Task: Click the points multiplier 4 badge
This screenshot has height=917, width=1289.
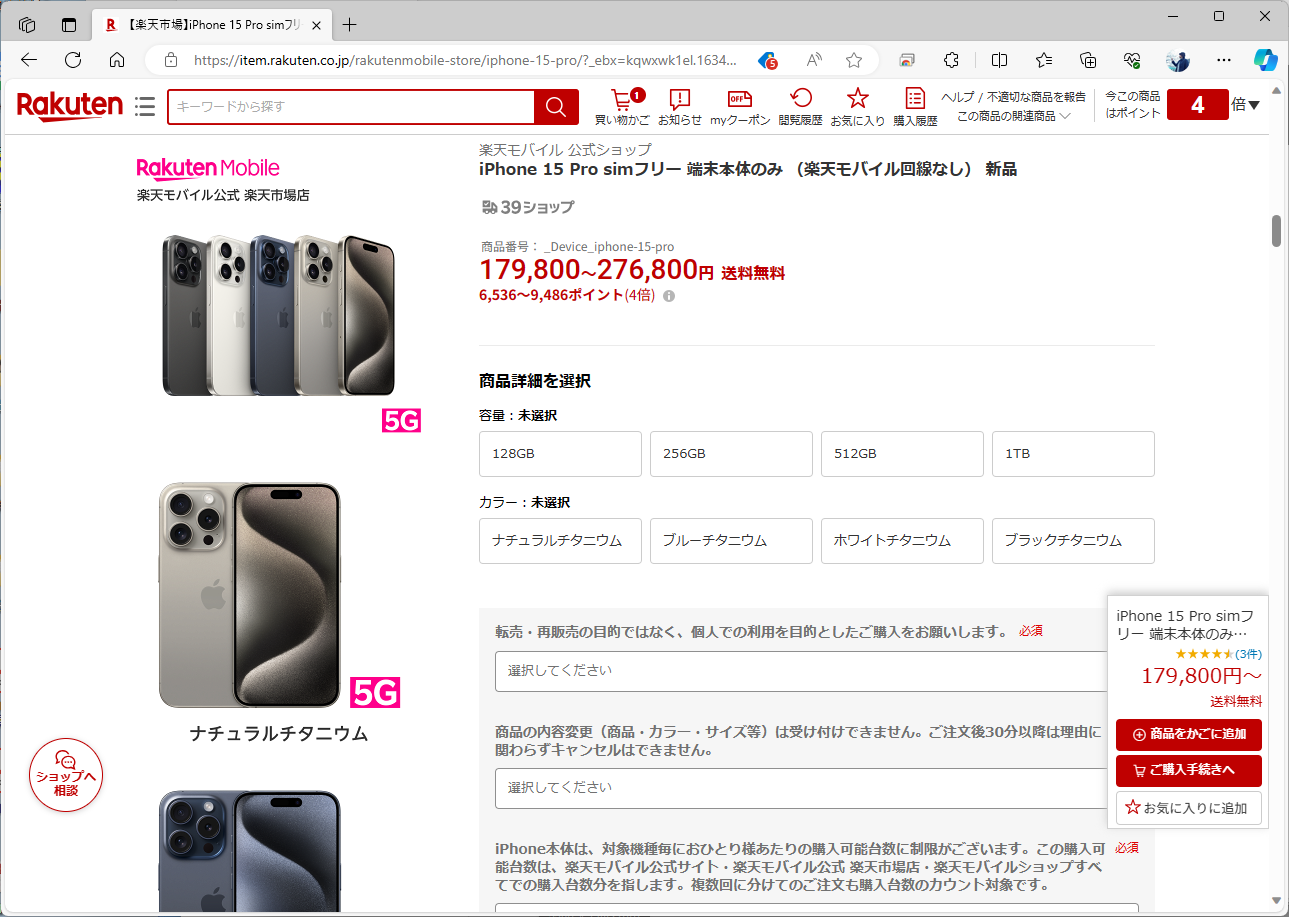Action: (x=1198, y=105)
